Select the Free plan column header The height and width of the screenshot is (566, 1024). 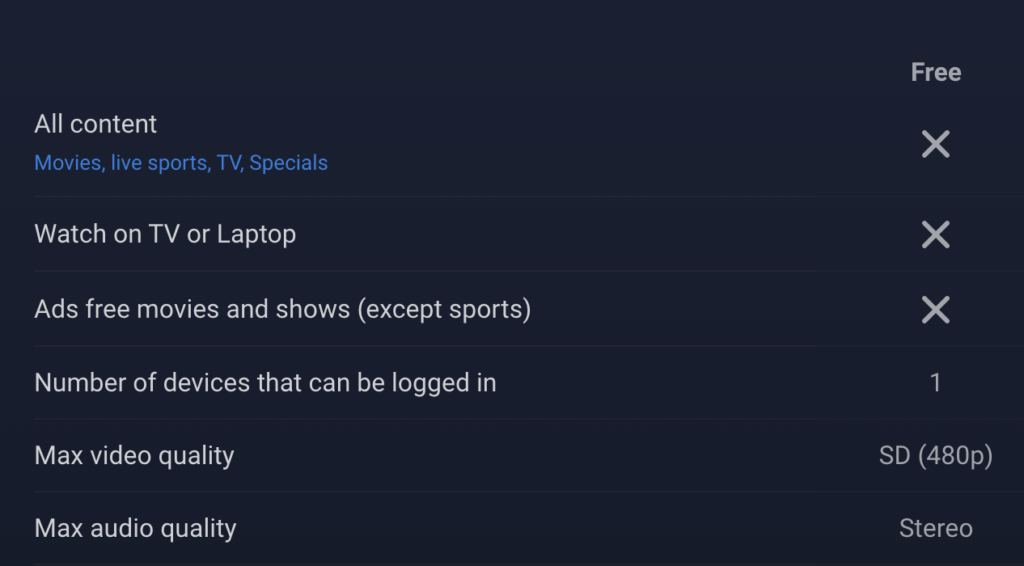pyautogui.click(x=935, y=72)
